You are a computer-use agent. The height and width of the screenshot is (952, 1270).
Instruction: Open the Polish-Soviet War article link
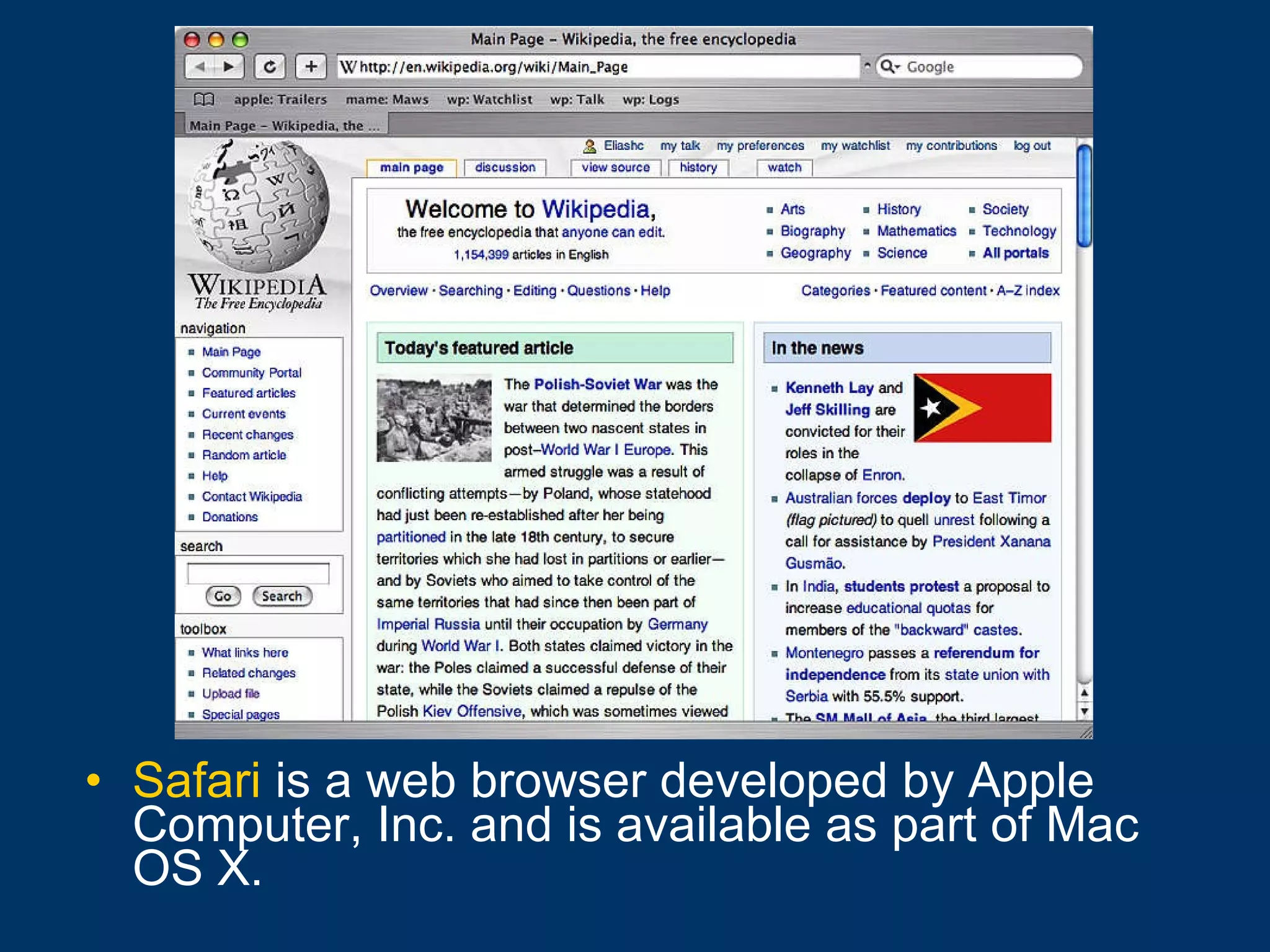tap(597, 384)
